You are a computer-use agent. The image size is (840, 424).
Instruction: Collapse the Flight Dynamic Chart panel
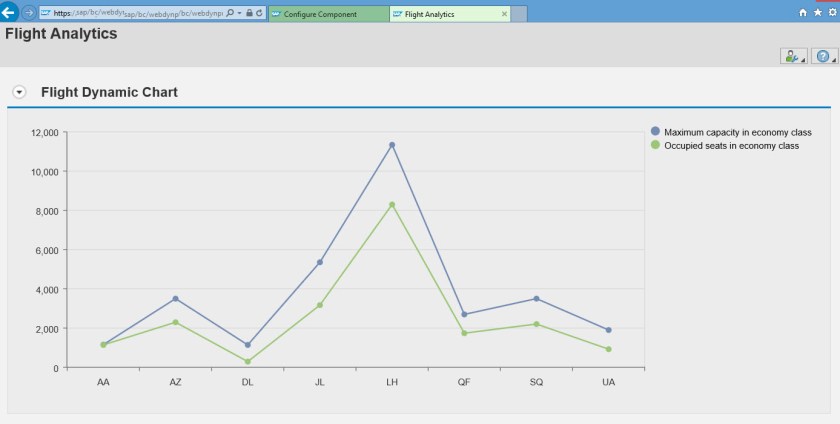click(19, 92)
